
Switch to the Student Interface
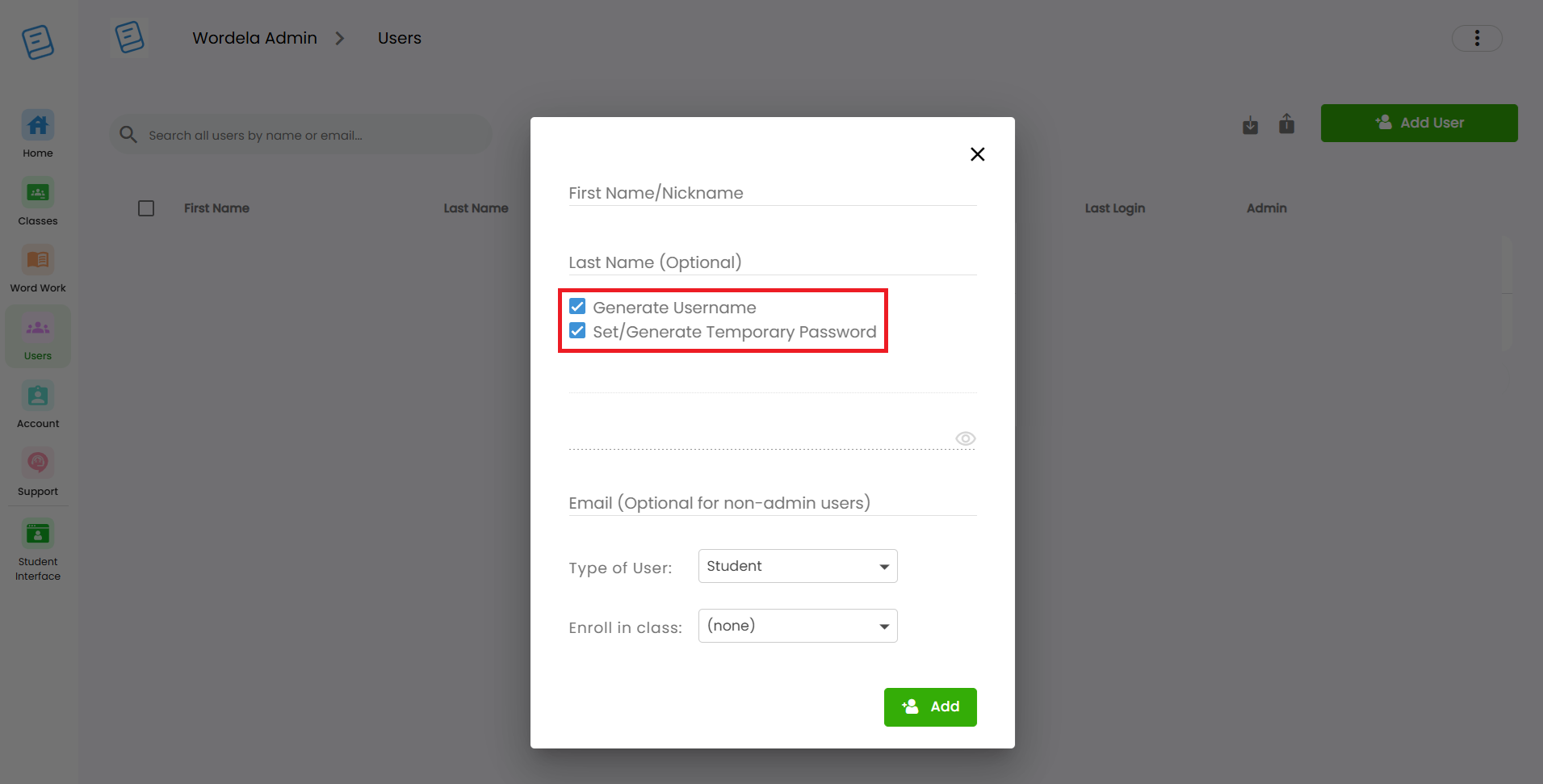click(38, 551)
